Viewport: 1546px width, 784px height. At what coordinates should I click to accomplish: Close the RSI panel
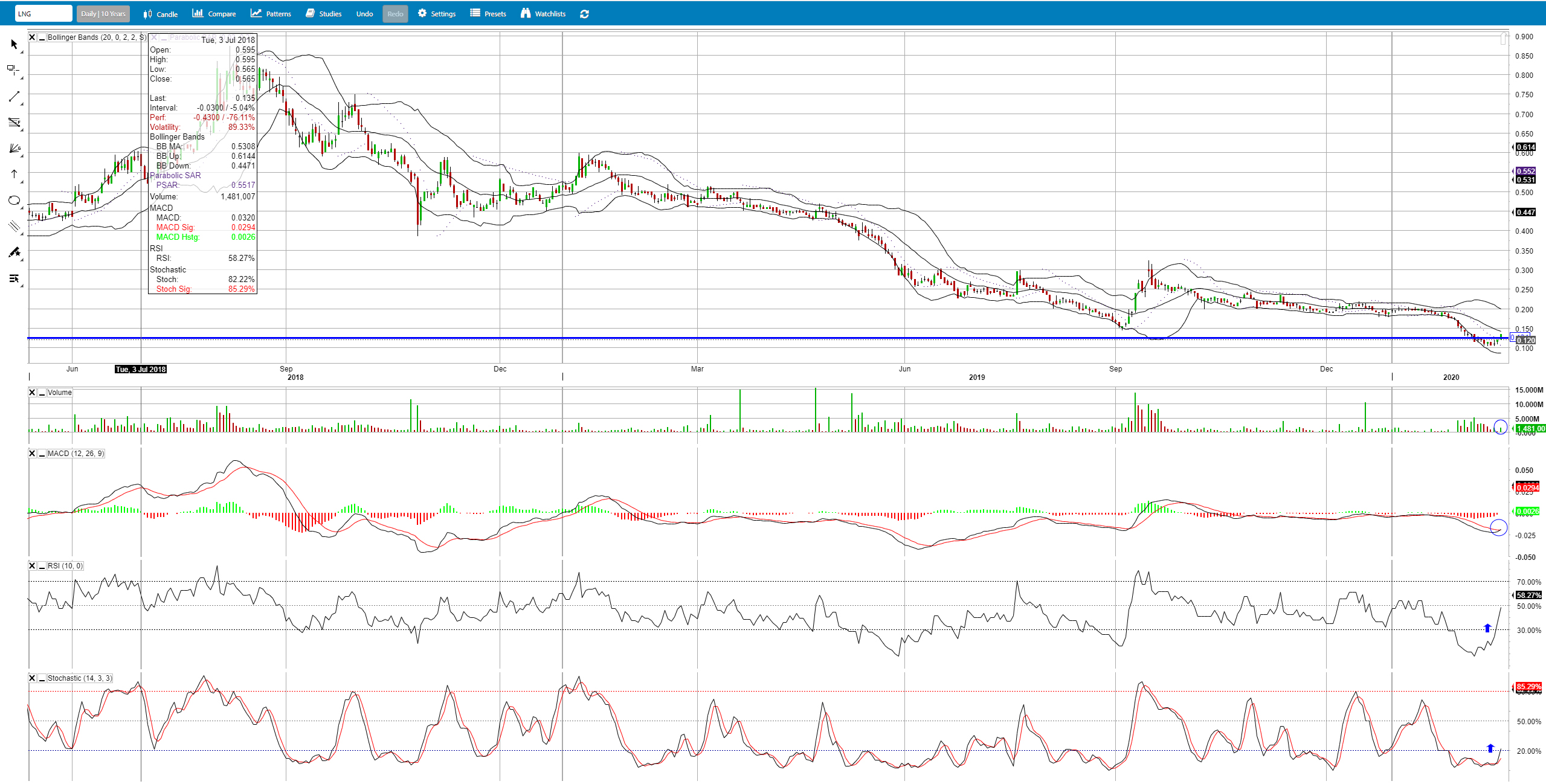click(x=32, y=566)
